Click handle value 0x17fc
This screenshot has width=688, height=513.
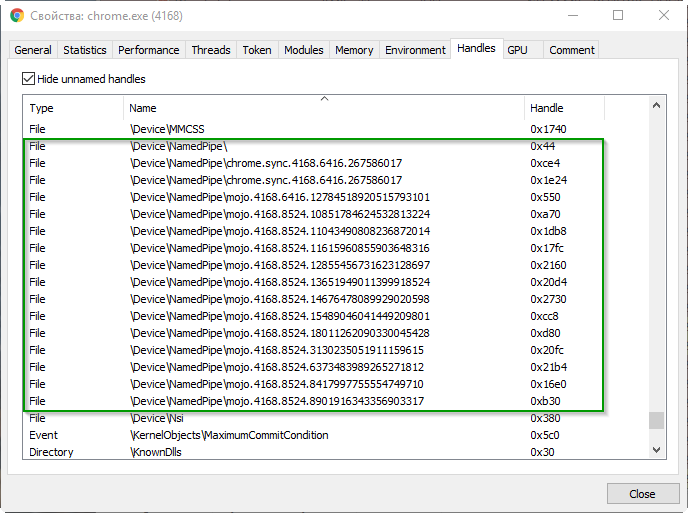[x=547, y=248]
